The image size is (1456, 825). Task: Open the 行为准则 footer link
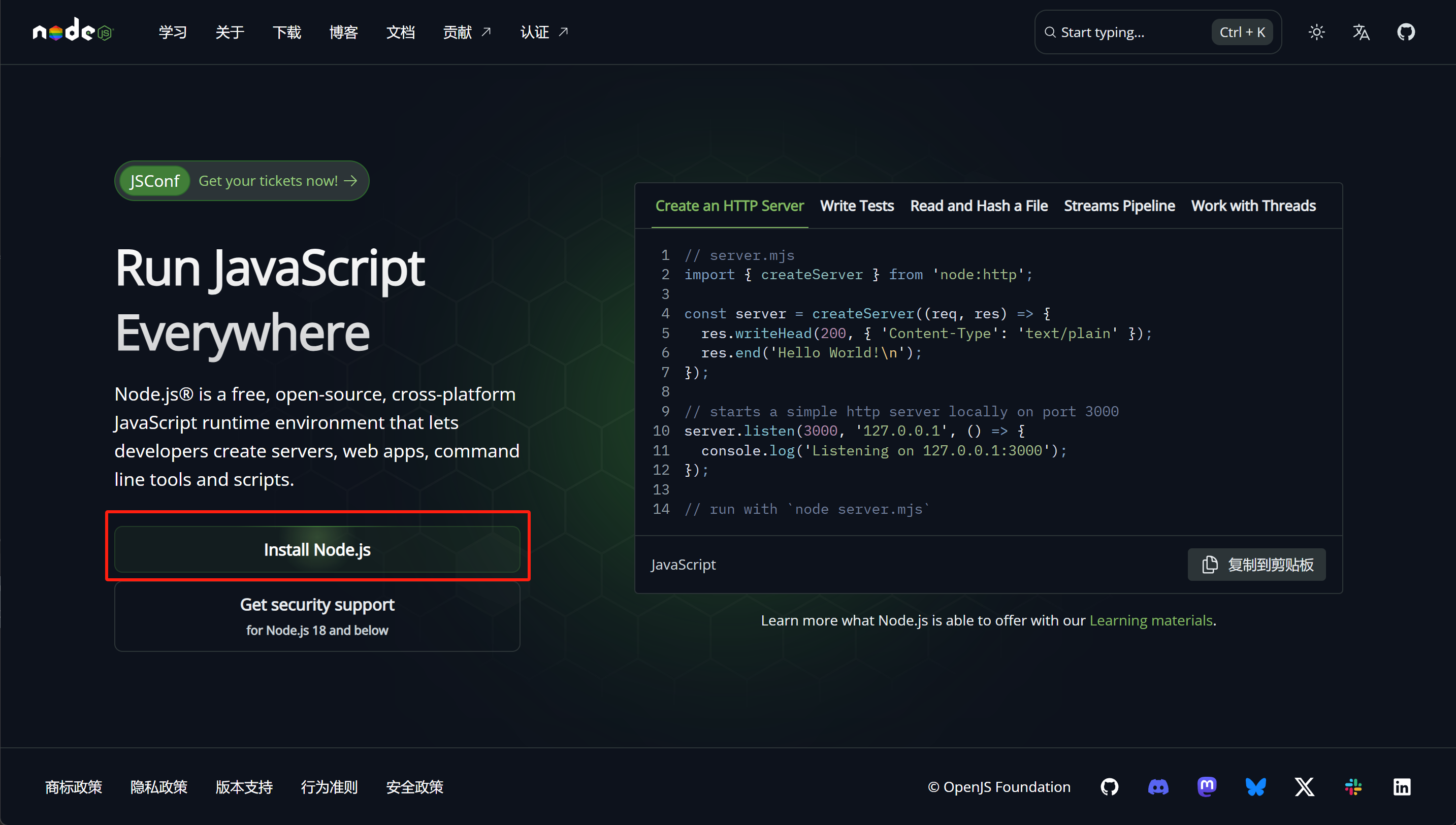click(329, 787)
